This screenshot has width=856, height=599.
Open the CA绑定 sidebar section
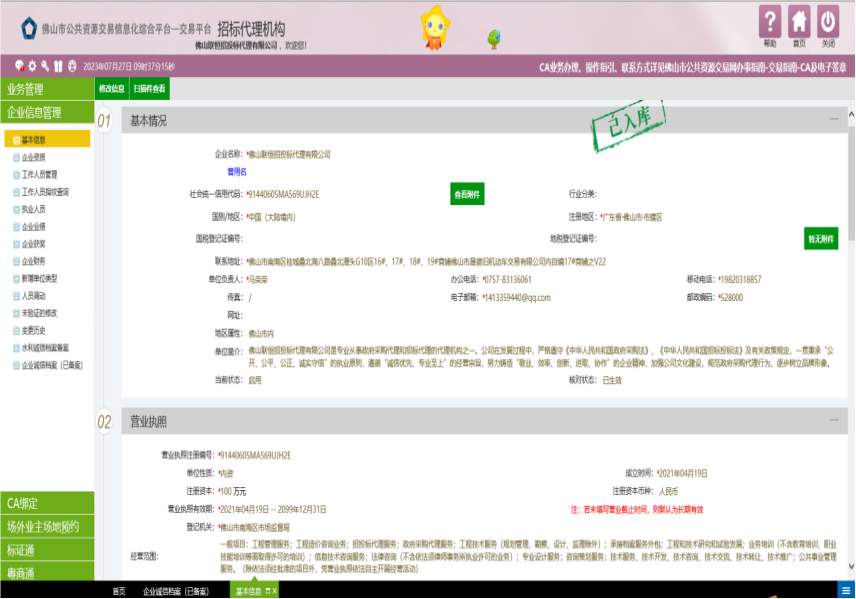[x=46, y=503]
